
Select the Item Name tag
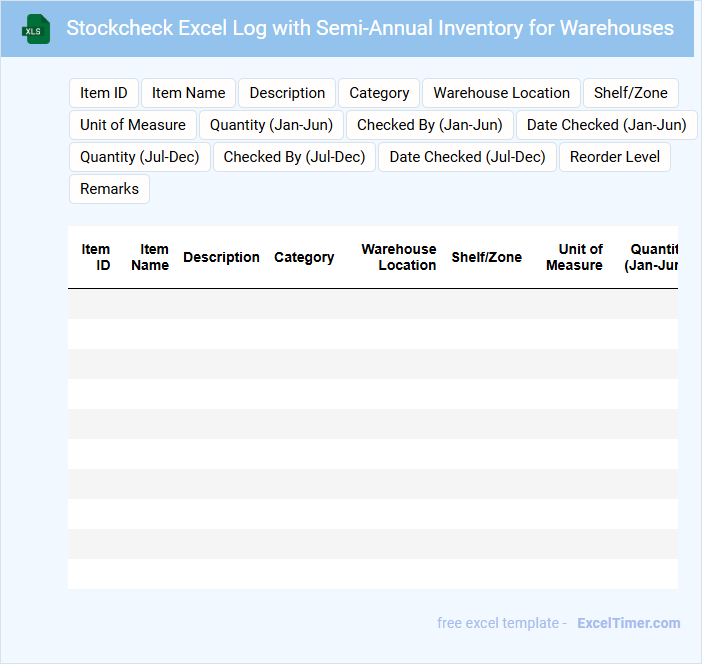coord(189,93)
